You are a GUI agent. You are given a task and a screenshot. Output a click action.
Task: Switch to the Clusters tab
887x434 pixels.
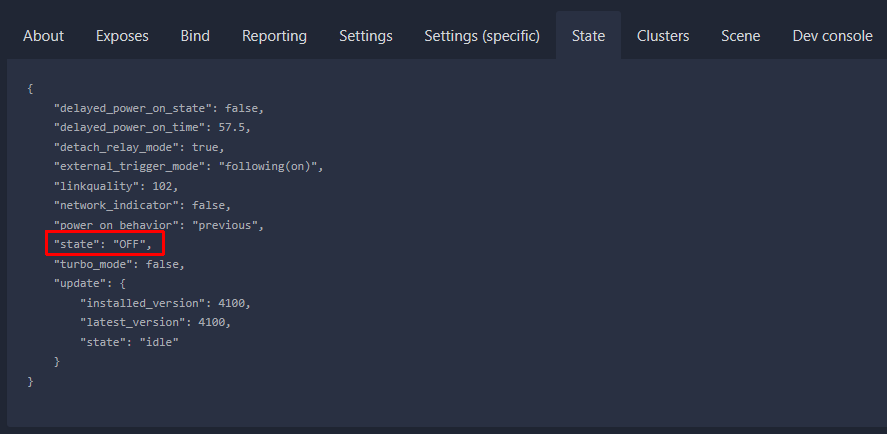pos(663,36)
